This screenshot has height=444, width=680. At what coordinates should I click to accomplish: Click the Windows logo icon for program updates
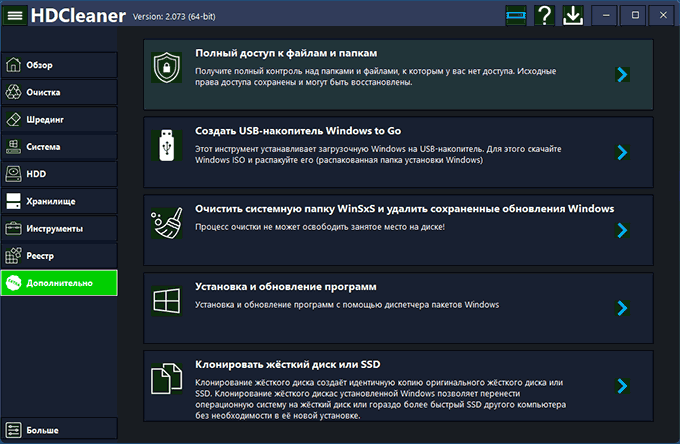click(164, 301)
